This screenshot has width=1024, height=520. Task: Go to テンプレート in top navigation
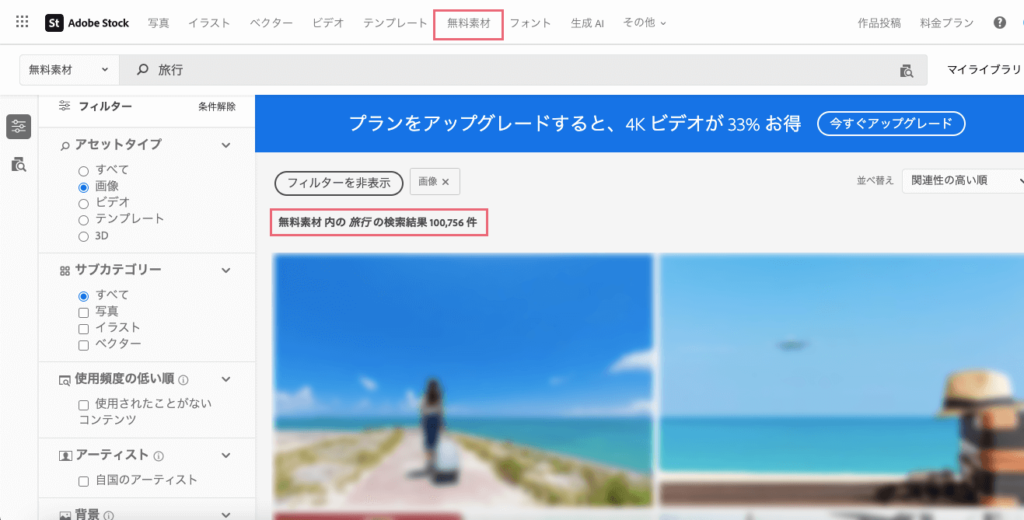click(x=395, y=23)
